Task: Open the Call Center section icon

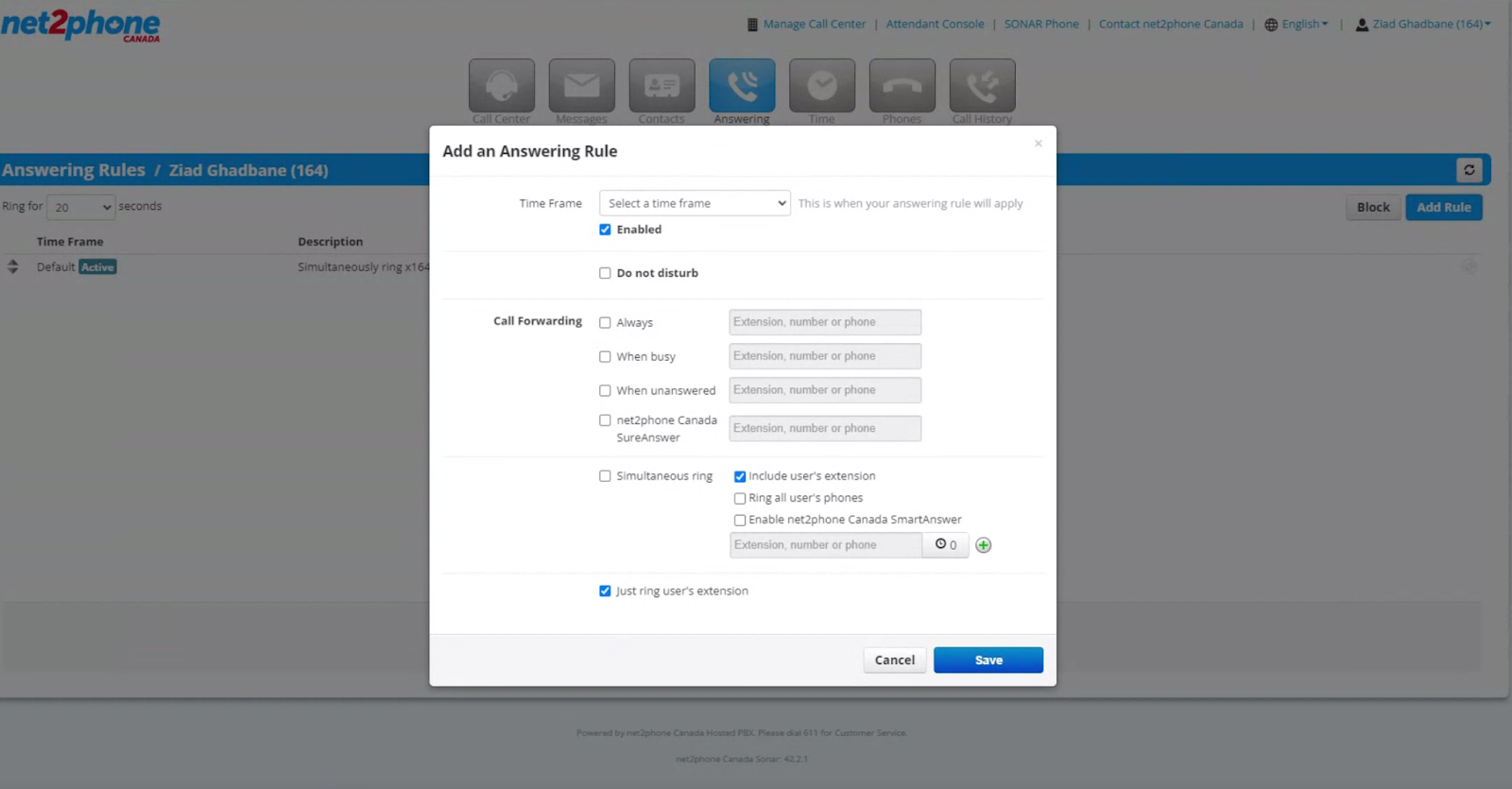Action: (502, 86)
